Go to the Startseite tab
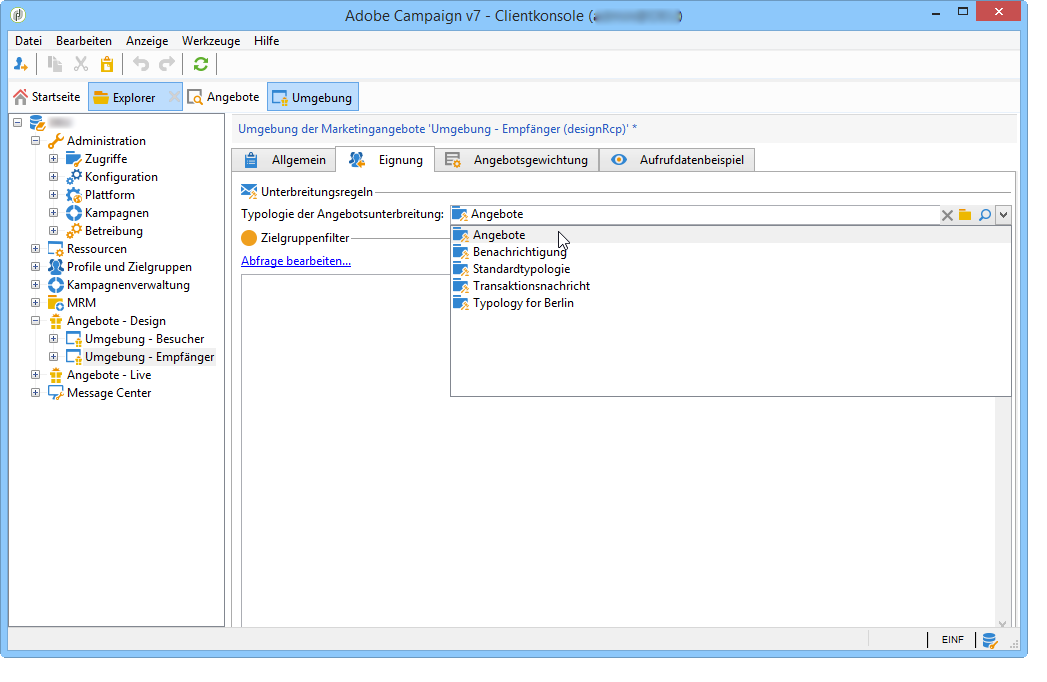Screen dimensions: 1047x682 pyautogui.click(x=47, y=98)
